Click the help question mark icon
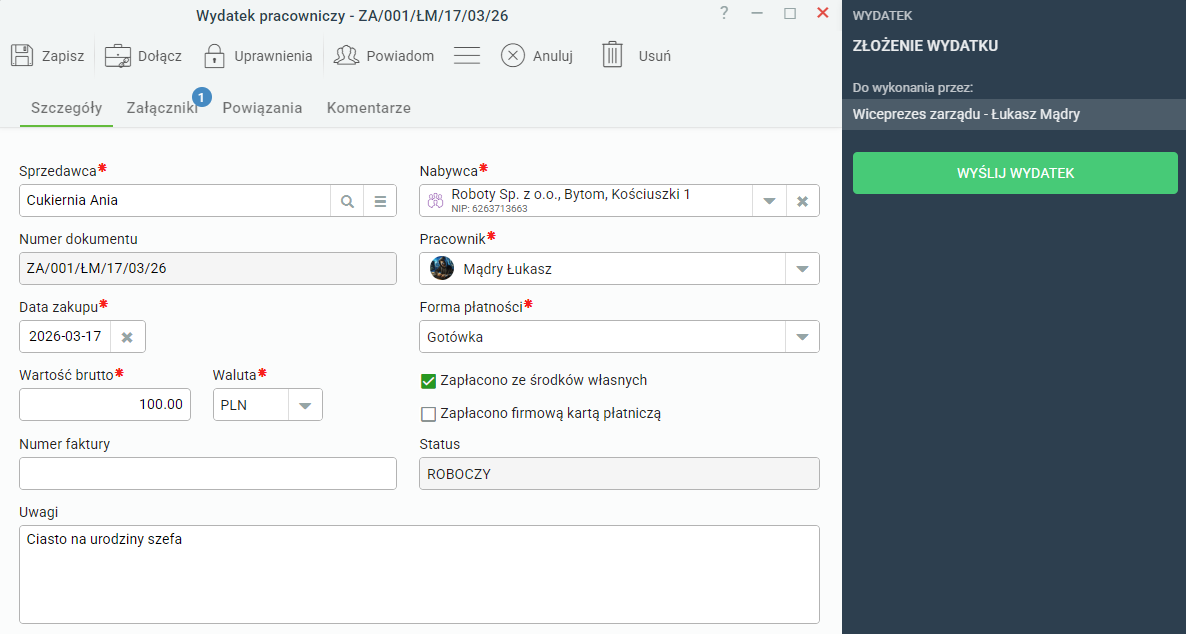 point(724,13)
